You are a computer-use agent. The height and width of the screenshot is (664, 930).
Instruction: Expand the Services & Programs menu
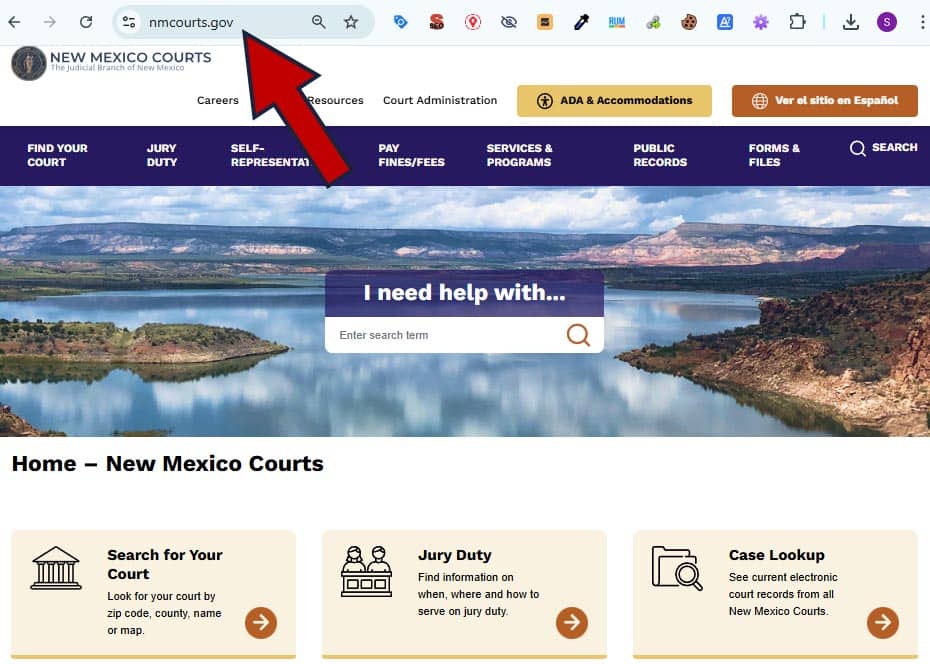pos(519,155)
